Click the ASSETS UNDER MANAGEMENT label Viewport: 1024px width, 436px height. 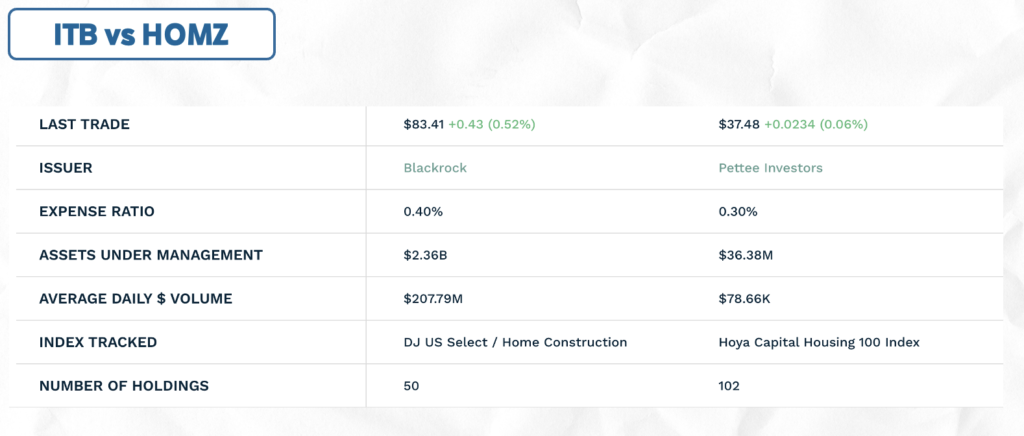151,255
